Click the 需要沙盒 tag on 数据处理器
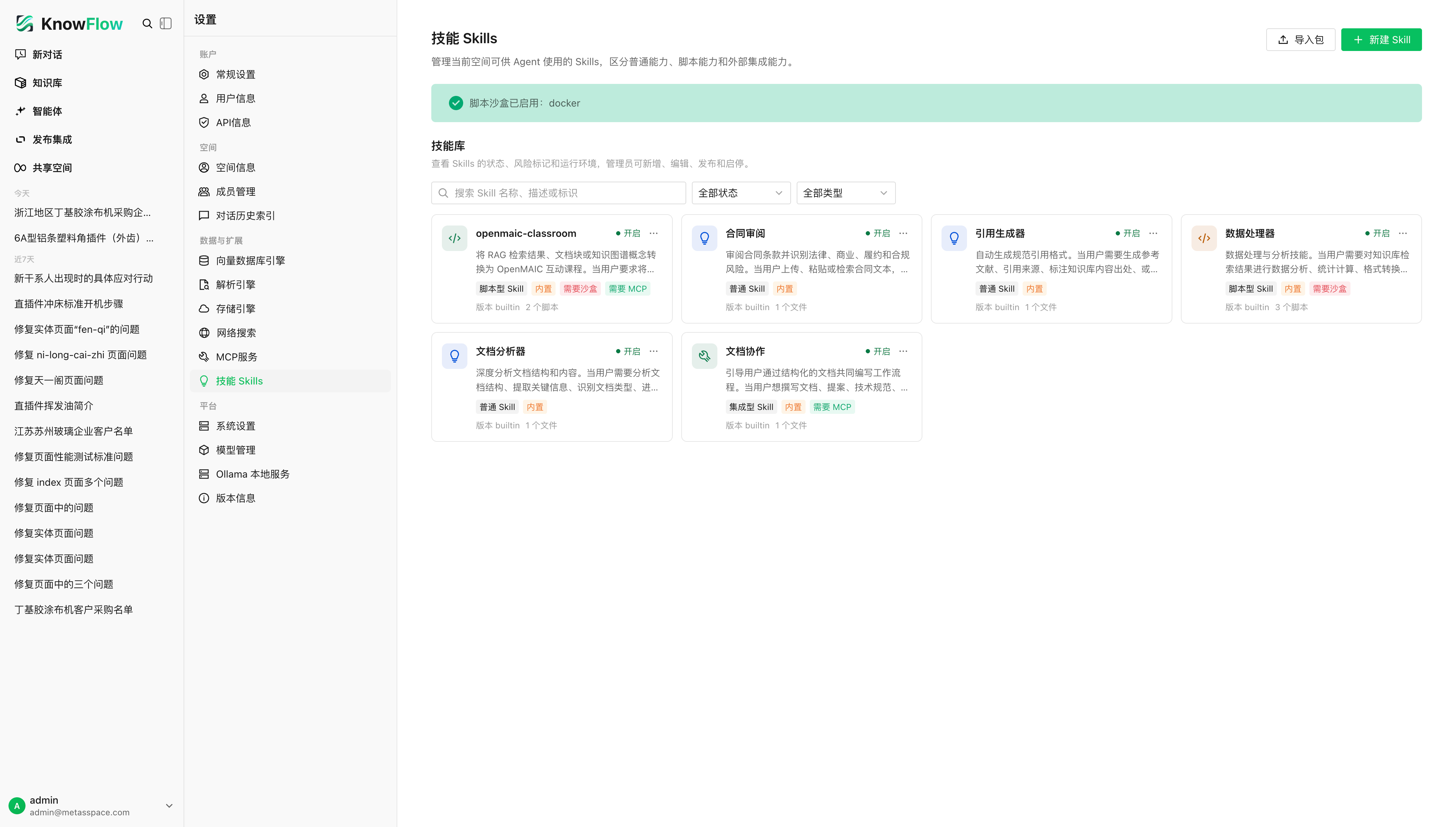 (x=1329, y=289)
